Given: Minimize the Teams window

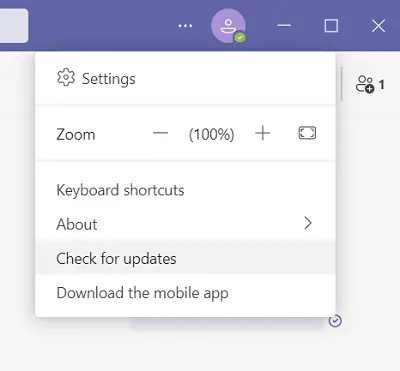Looking at the screenshot, I should [x=284, y=25].
